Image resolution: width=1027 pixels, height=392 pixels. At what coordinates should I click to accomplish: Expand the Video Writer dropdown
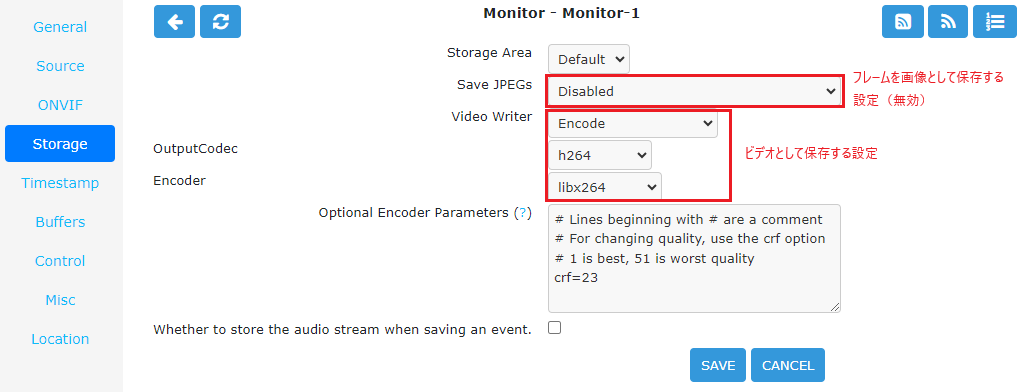(633, 123)
